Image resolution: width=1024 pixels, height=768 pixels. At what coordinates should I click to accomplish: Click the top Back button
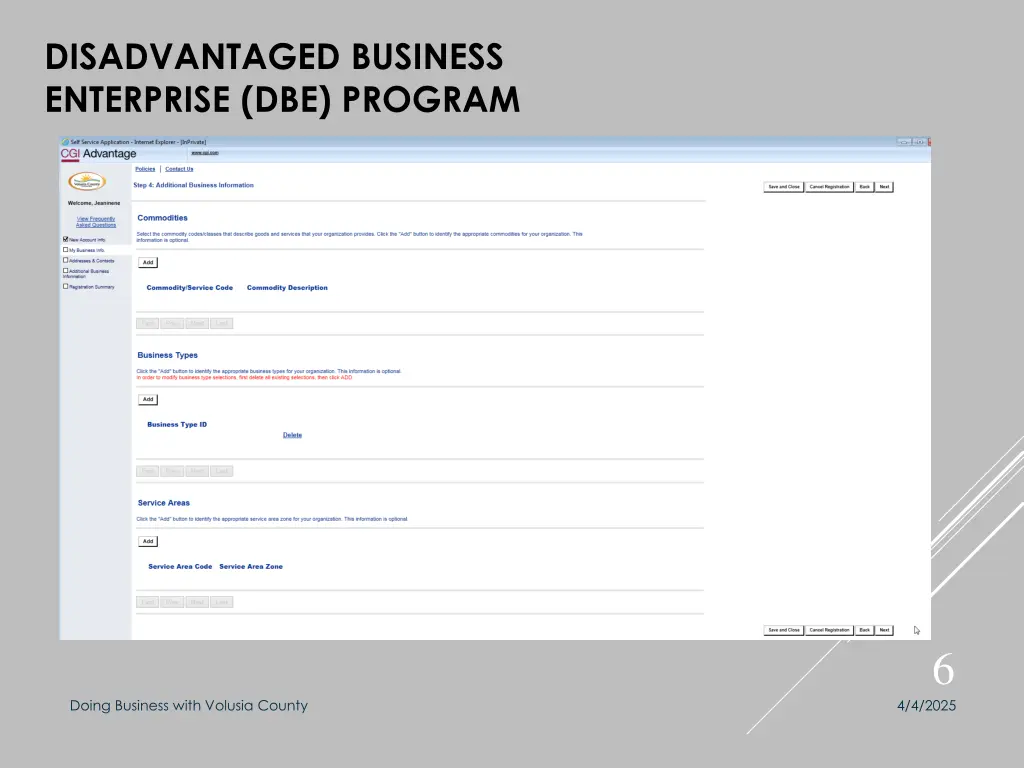[865, 187]
